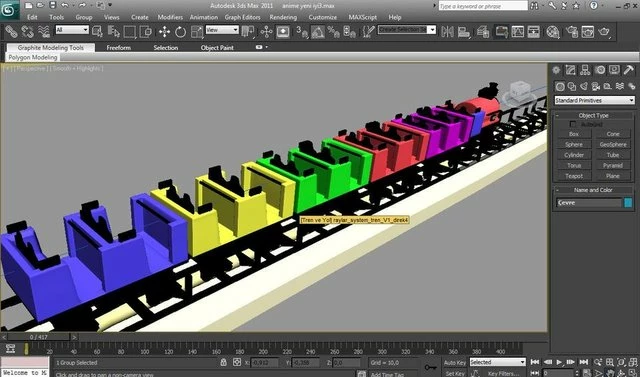The height and width of the screenshot is (377, 640).
Task: Click the GeoSphere primitive button
Action: 613,144
